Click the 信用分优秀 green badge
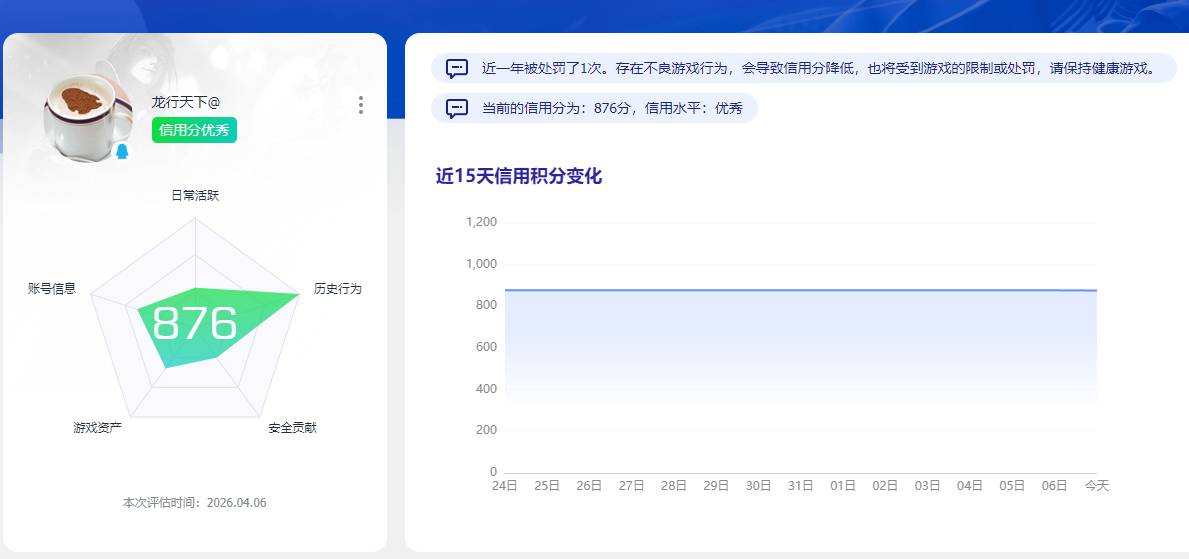Image resolution: width=1189 pixels, height=559 pixels. tap(194, 130)
